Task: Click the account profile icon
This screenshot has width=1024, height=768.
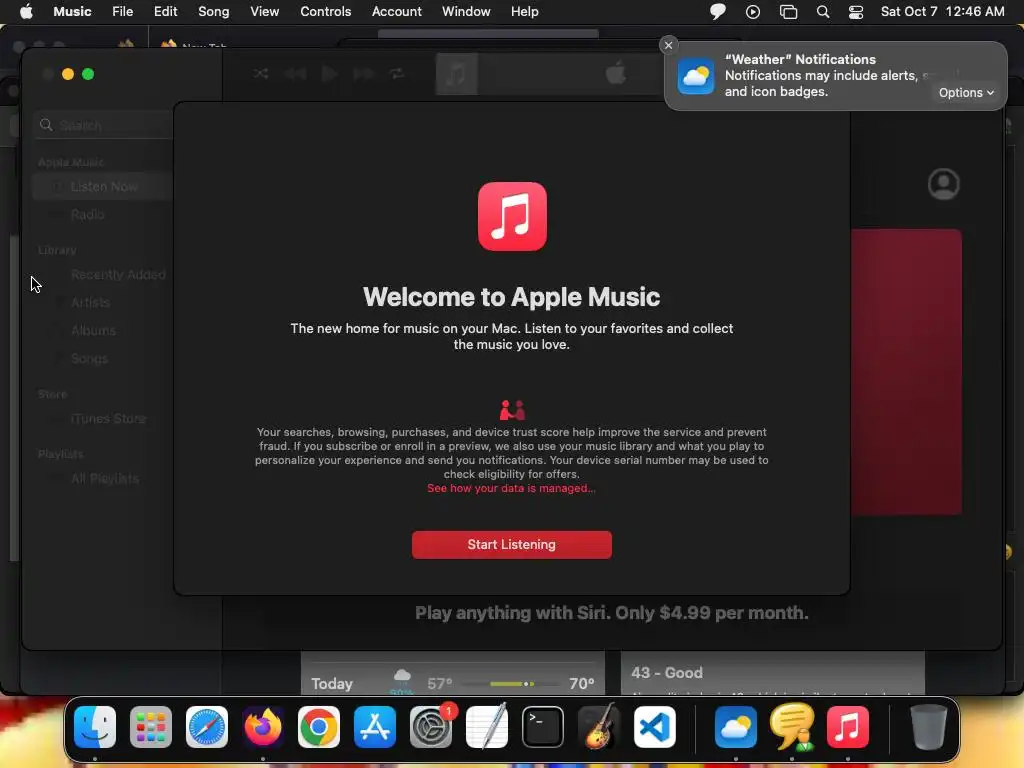Action: click(x=944, y=184)
